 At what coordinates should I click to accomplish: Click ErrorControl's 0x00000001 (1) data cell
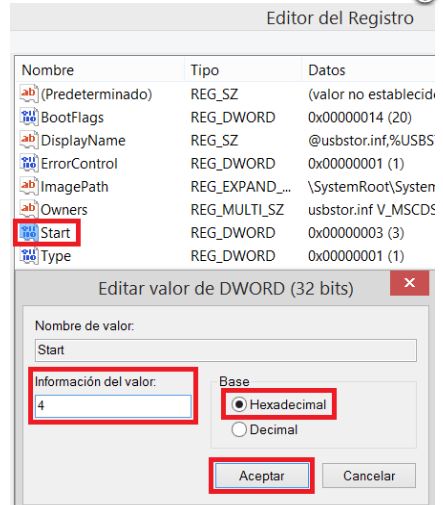pyautogui.click(x=356, y=163)
